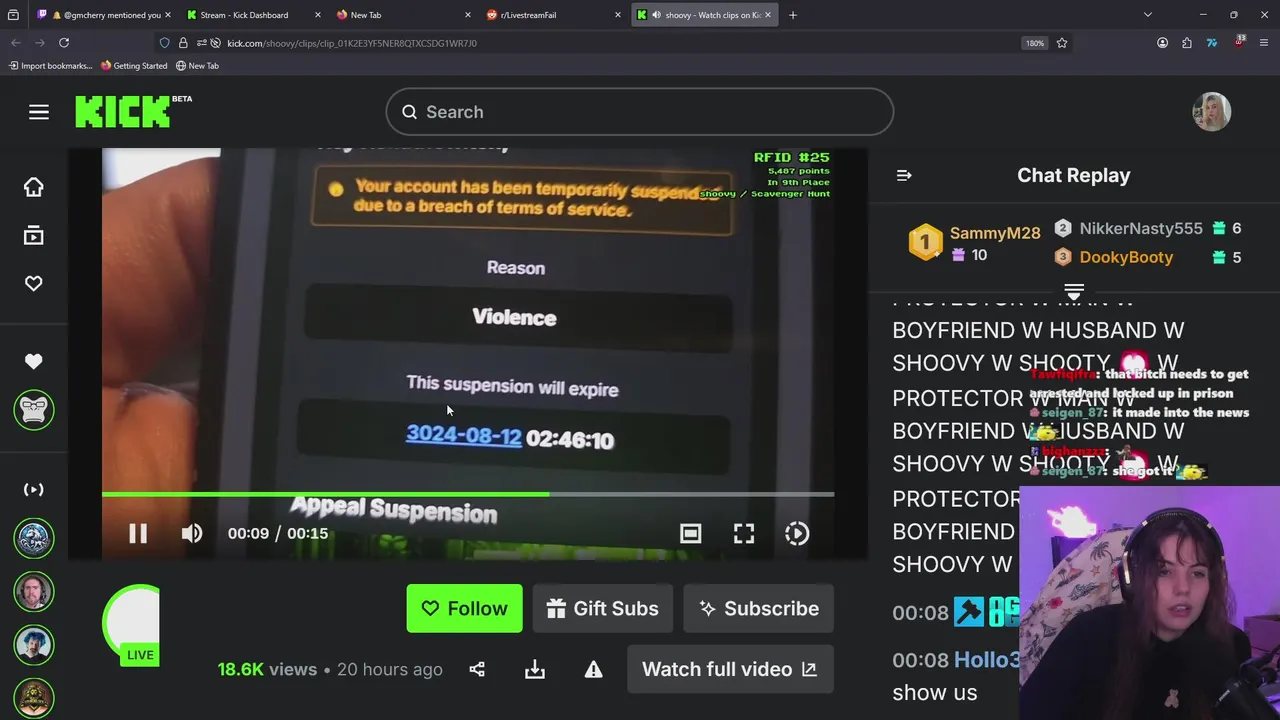Open the hamburger menu beside Kick logo
This screenshot has height=720, width=1280.
tap(39, 112)
